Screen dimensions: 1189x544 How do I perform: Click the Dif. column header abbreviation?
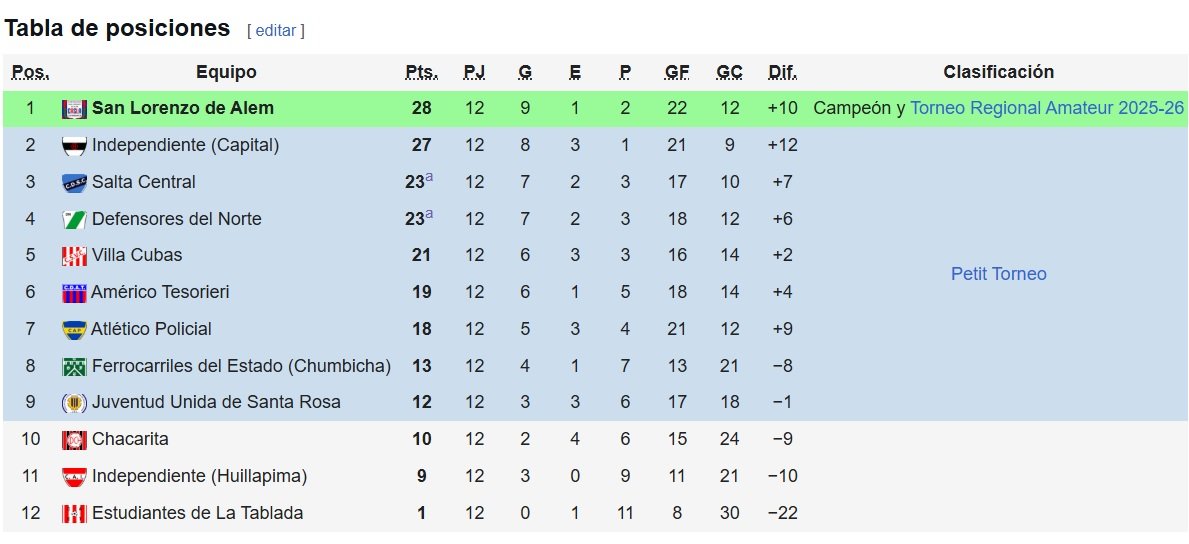click(x=783, y=72)
